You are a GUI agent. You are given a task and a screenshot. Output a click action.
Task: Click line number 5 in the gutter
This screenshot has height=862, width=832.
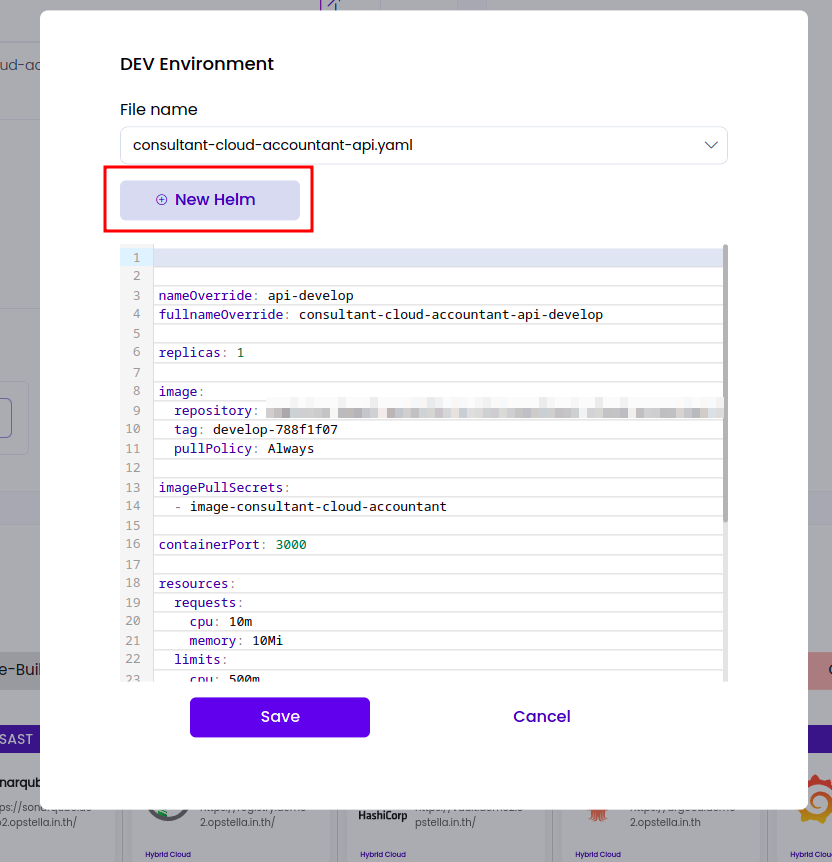pos(136,334)
